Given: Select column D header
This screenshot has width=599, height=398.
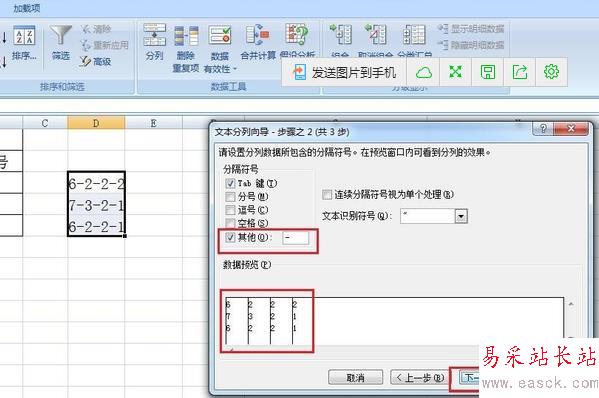Looking at the screenshot, I should 96,123.
